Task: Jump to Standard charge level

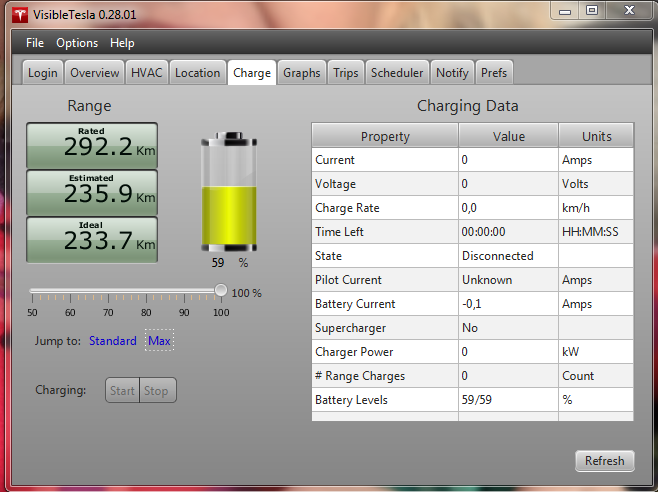Action: pyautogui.click(x=112, y=340)
